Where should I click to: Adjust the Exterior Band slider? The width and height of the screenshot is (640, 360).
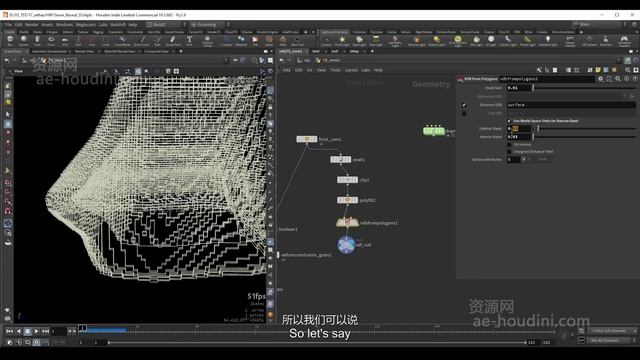pyautogui.click(x=584, y=129)
